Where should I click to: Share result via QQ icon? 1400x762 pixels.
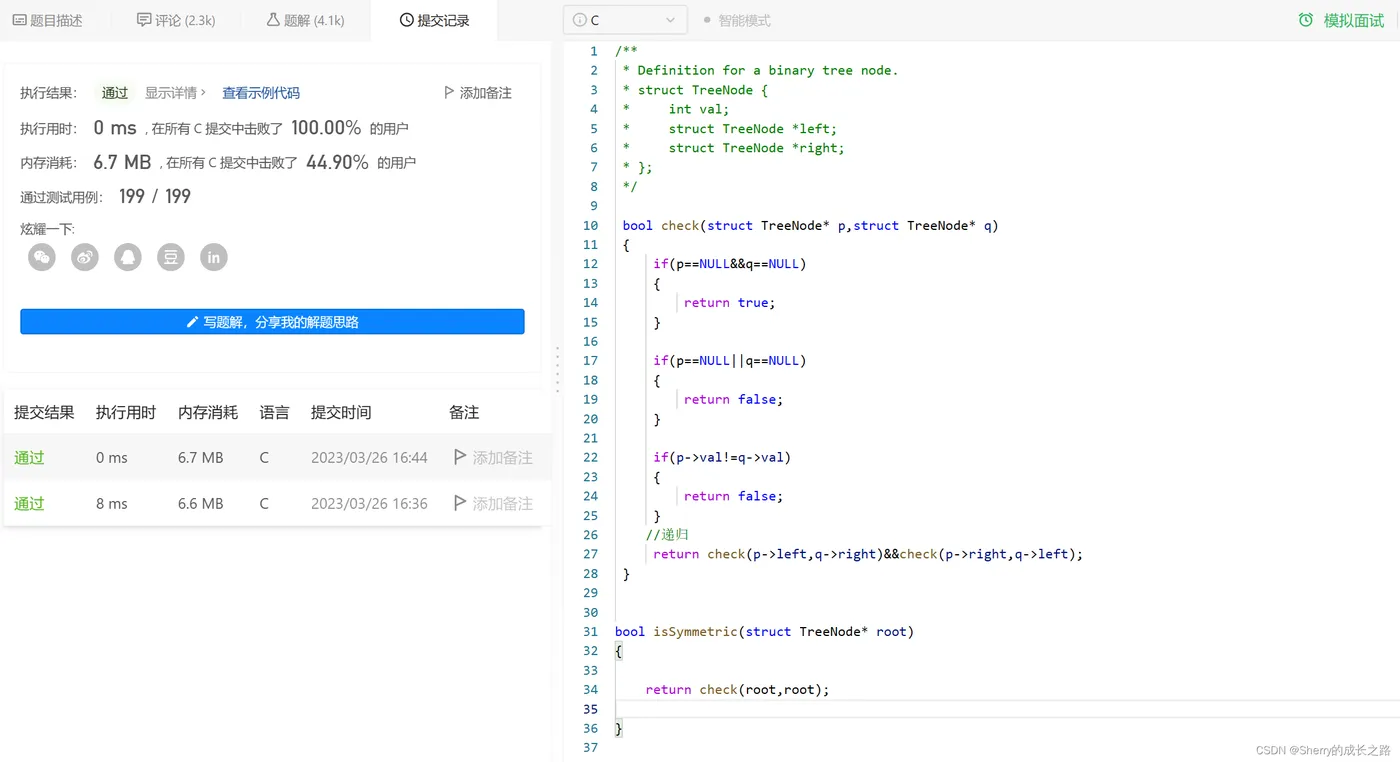point(128,257)
